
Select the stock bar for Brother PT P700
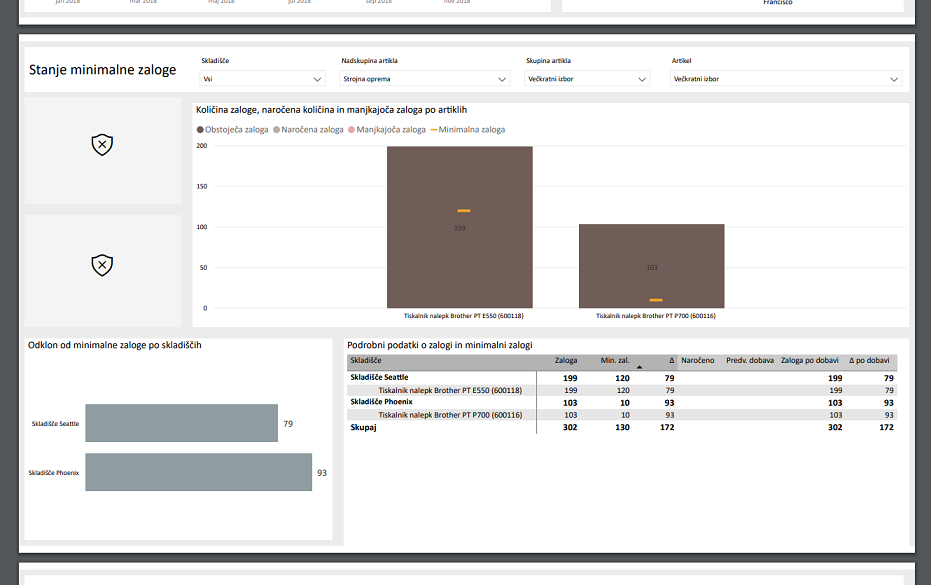[651, 266]
